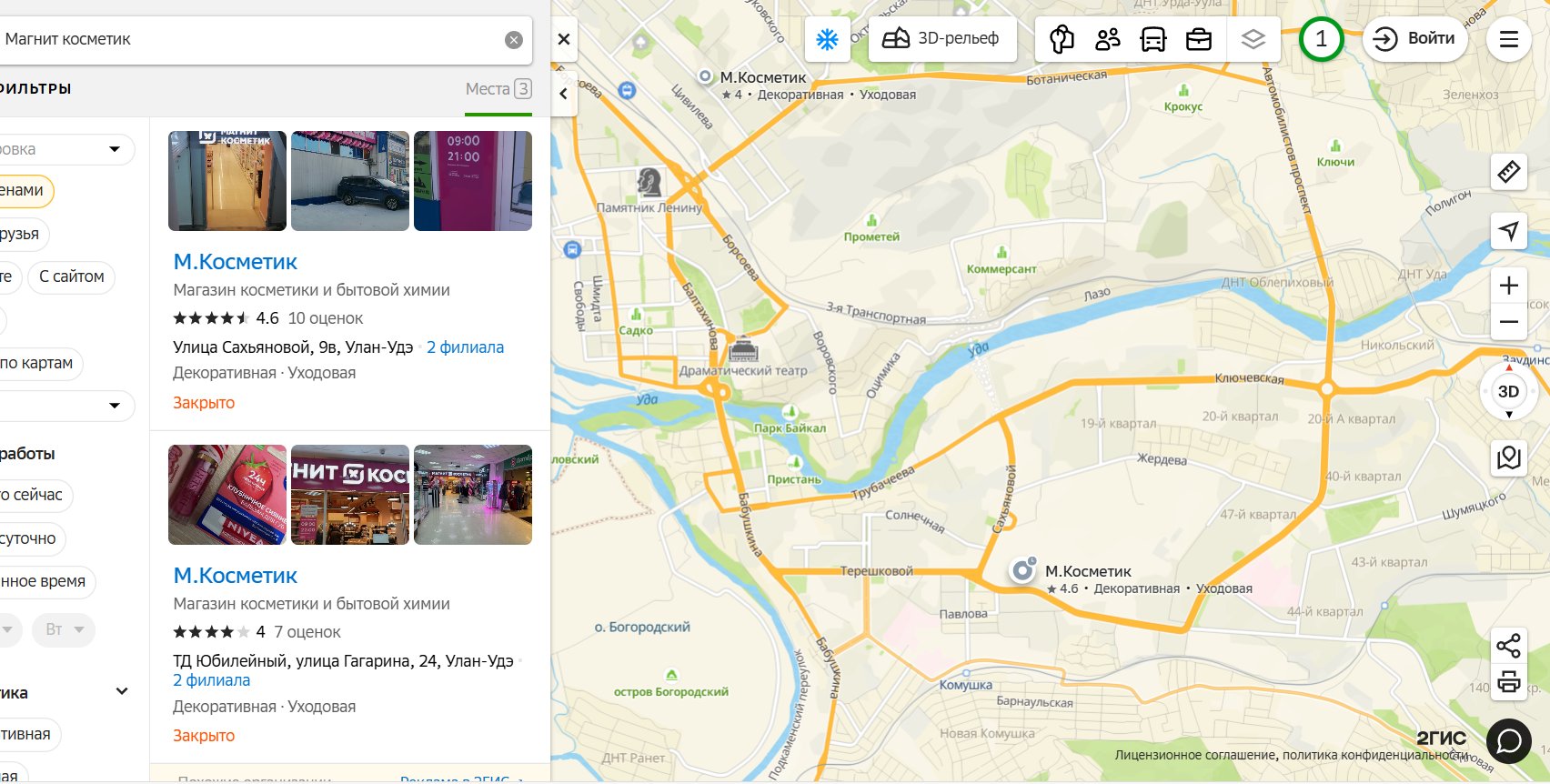Toggle the 3D map tilt view
This screenshot has width=1550, height=784.
pyautogui.click(x=1508, y=391)
